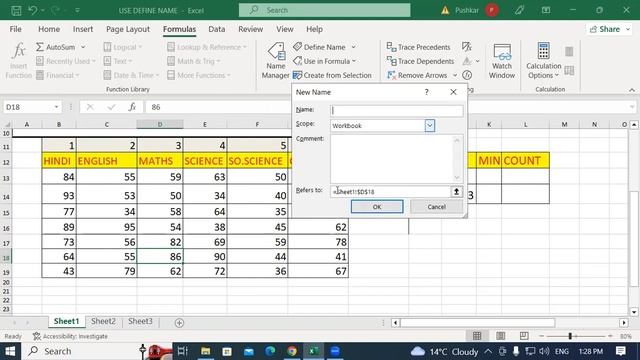
Task: Click the Save icon in title bar
Action: click(16, 10)
